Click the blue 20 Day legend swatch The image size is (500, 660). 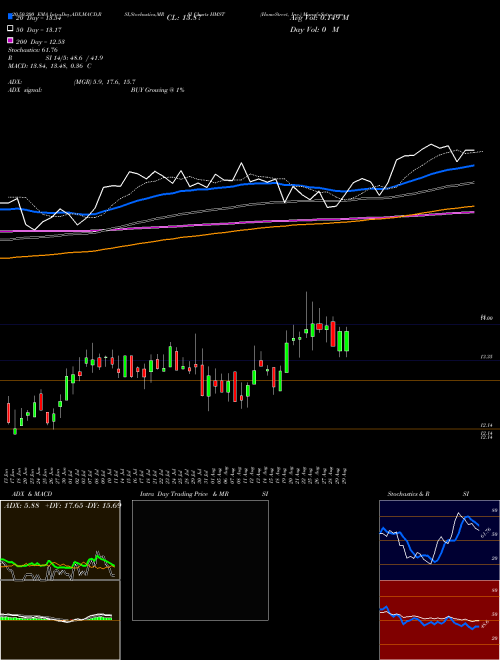[10, 16]
